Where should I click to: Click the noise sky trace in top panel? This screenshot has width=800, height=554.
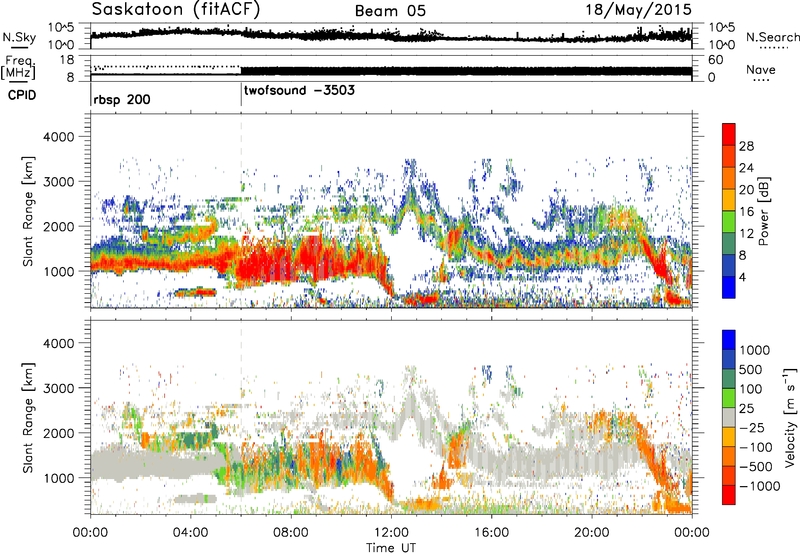(391, 36)
